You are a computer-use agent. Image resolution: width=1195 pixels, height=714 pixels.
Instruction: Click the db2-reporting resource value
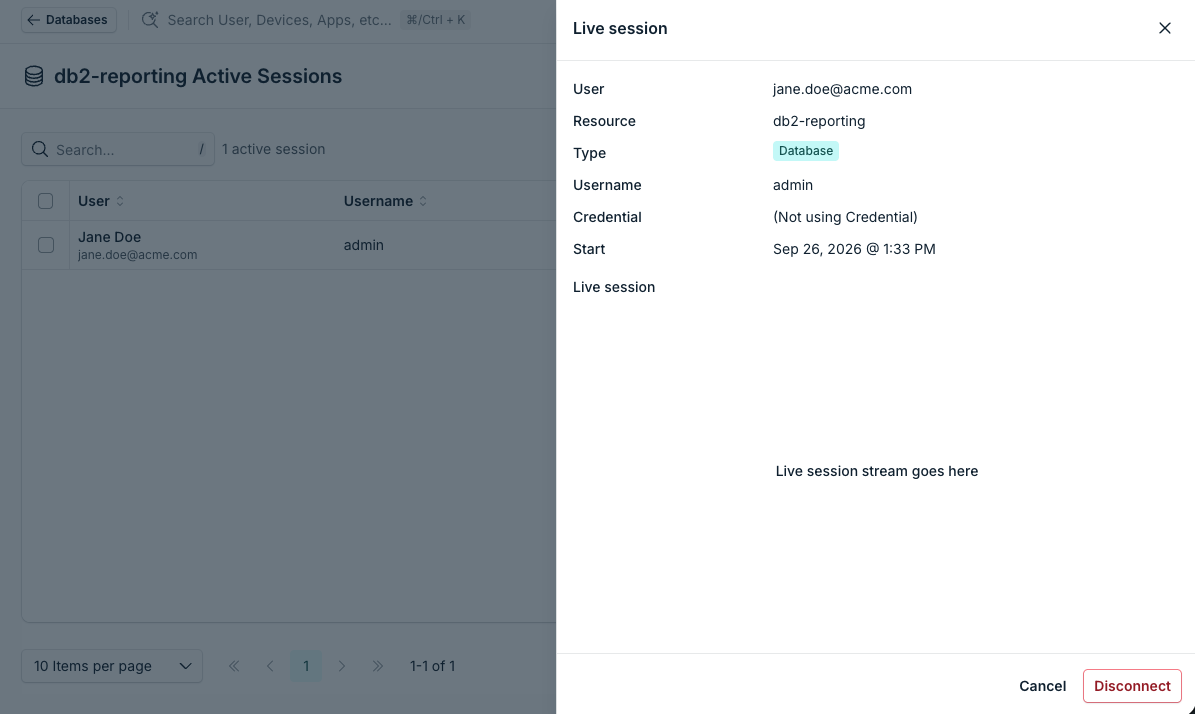coord(819,121)
